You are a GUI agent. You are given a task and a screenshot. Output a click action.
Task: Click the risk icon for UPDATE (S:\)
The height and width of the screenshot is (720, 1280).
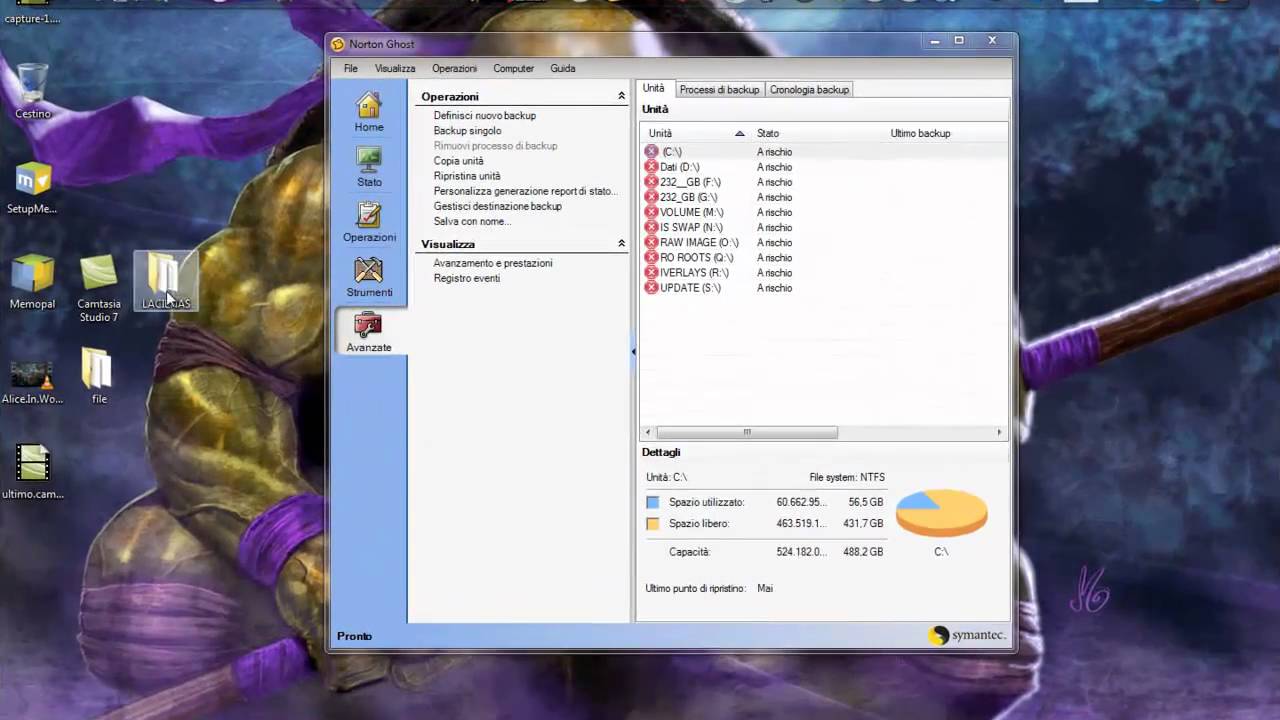pos(652,287)
